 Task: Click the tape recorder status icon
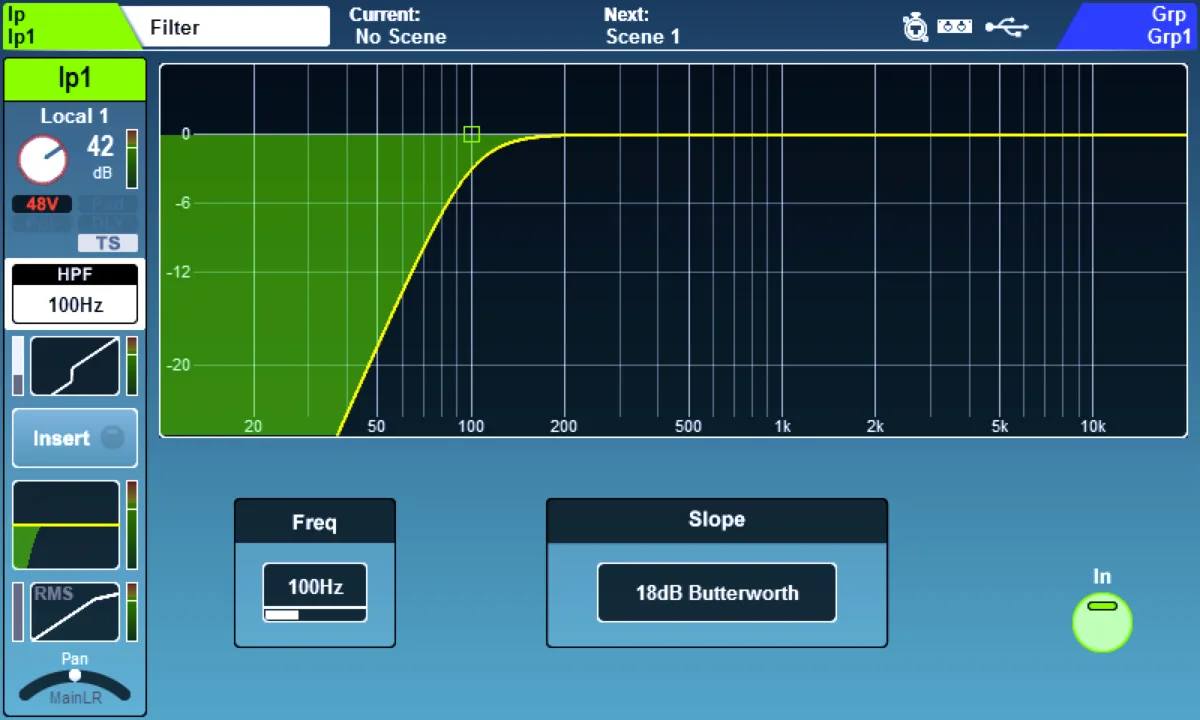(x=955, y=27)
